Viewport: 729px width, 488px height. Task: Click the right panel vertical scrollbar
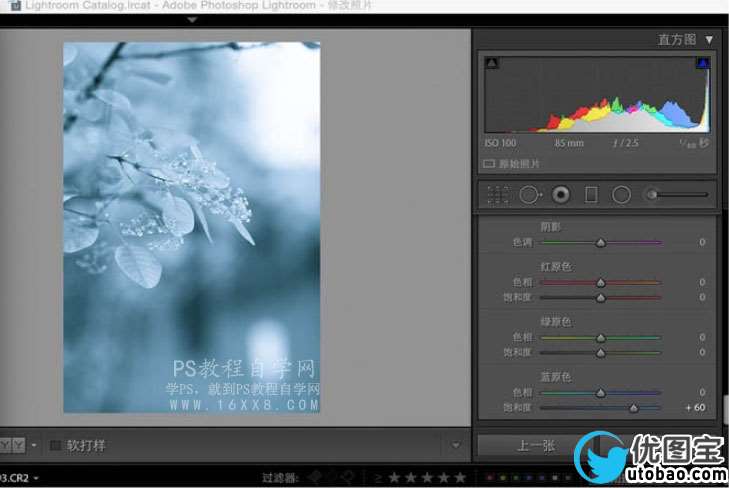point(726,408)
